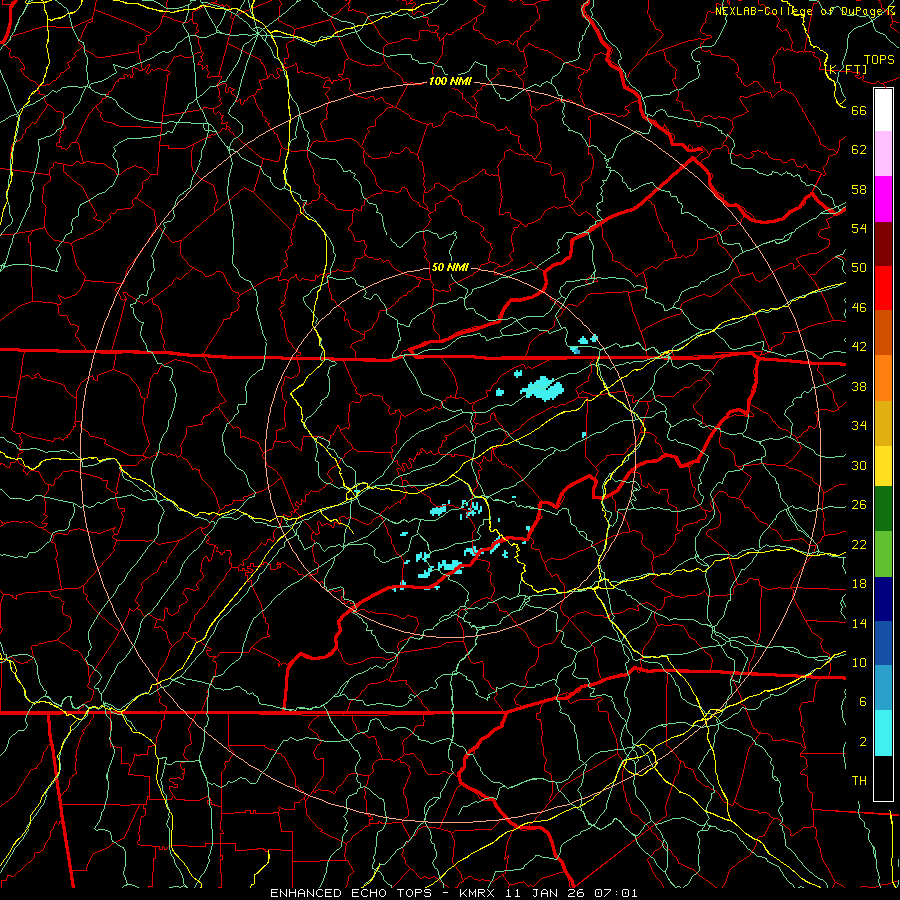Click the legend value 22

pos(859,544)
